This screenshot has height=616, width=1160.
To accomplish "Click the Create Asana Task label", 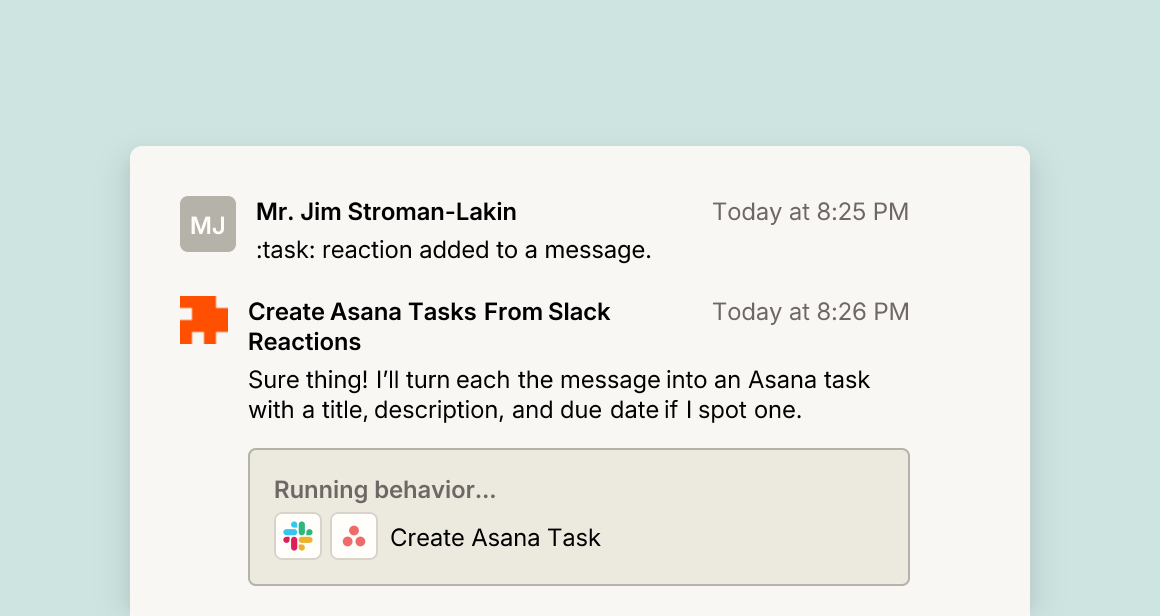I will (495, 538).
